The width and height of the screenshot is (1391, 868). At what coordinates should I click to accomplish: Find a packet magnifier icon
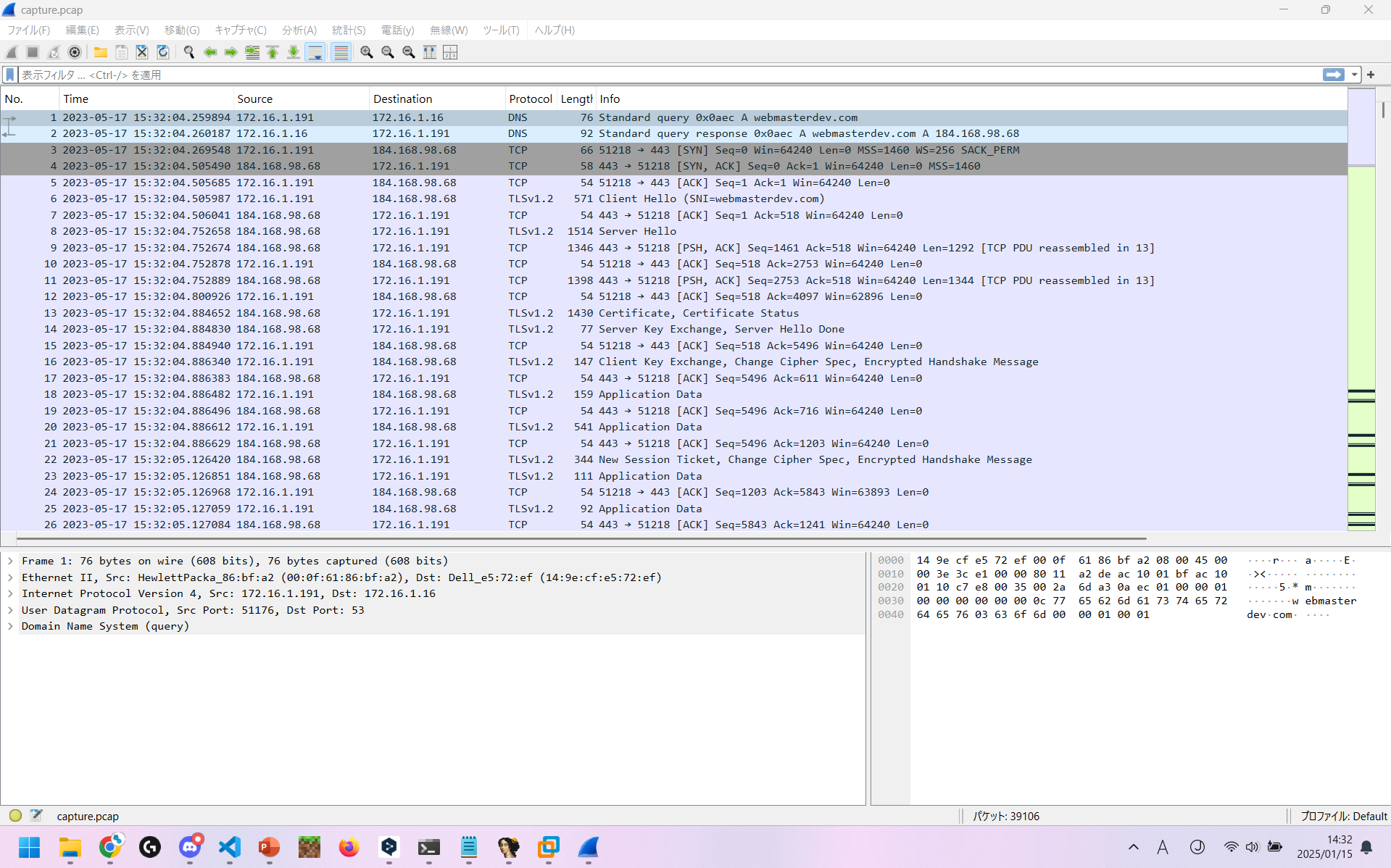click(x=189, y=52)
